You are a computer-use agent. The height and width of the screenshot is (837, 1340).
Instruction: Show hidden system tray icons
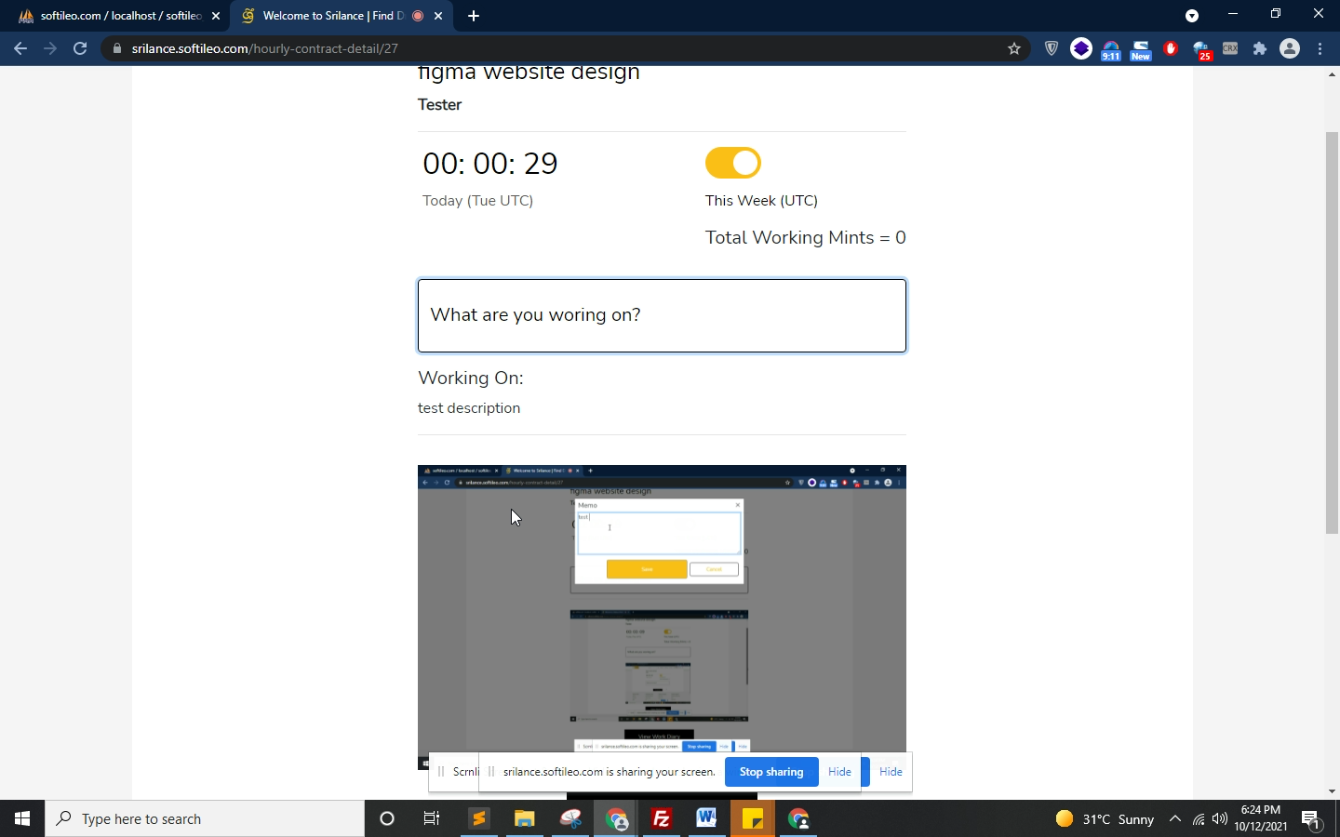[x=1174, y=819]
